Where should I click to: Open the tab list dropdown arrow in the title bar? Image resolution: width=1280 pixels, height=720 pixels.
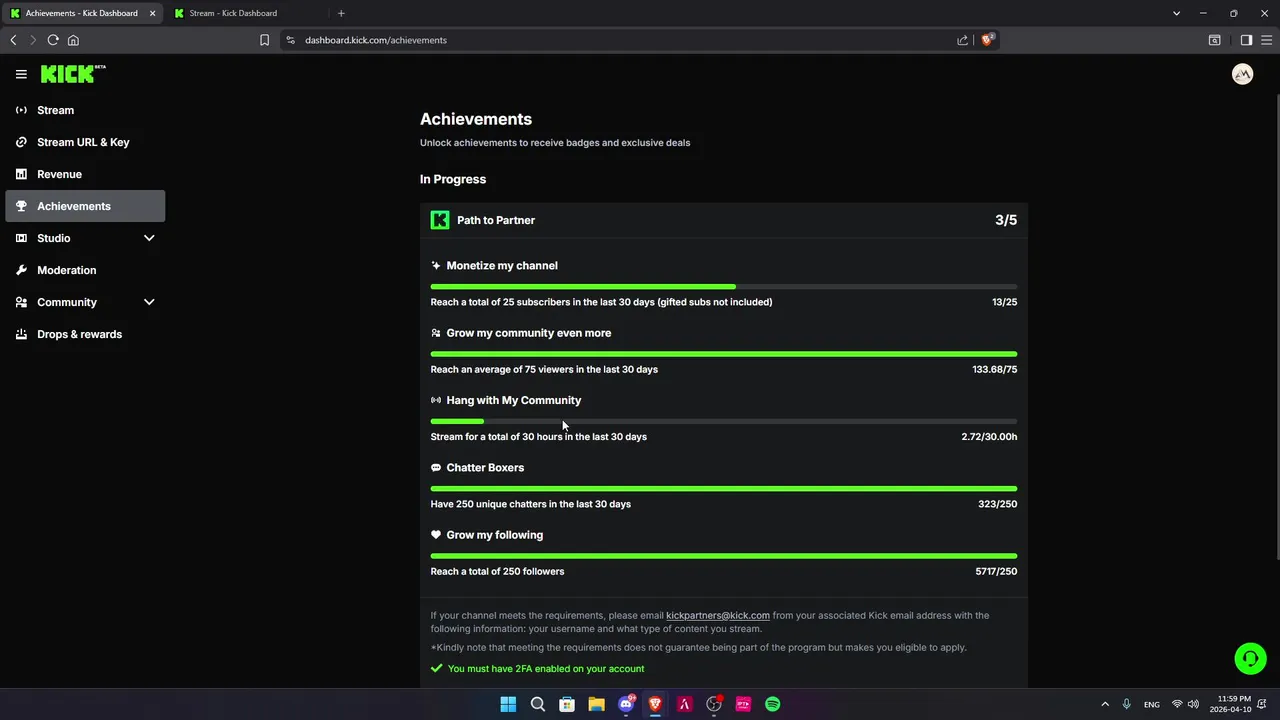pyautogui.click(x=1176, y=13)
